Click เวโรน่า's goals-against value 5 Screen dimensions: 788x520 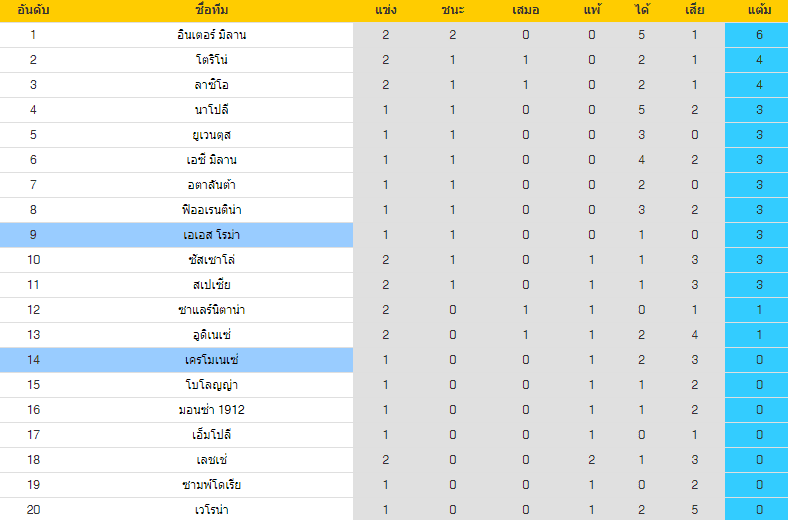(695, 509)
